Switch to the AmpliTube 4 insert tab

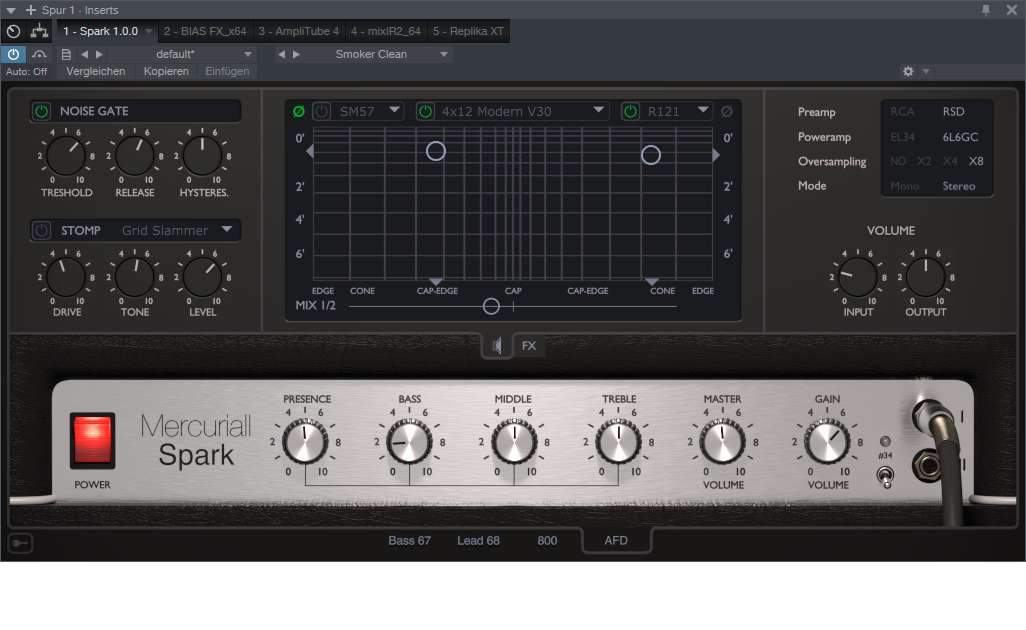tap(298, 31)
